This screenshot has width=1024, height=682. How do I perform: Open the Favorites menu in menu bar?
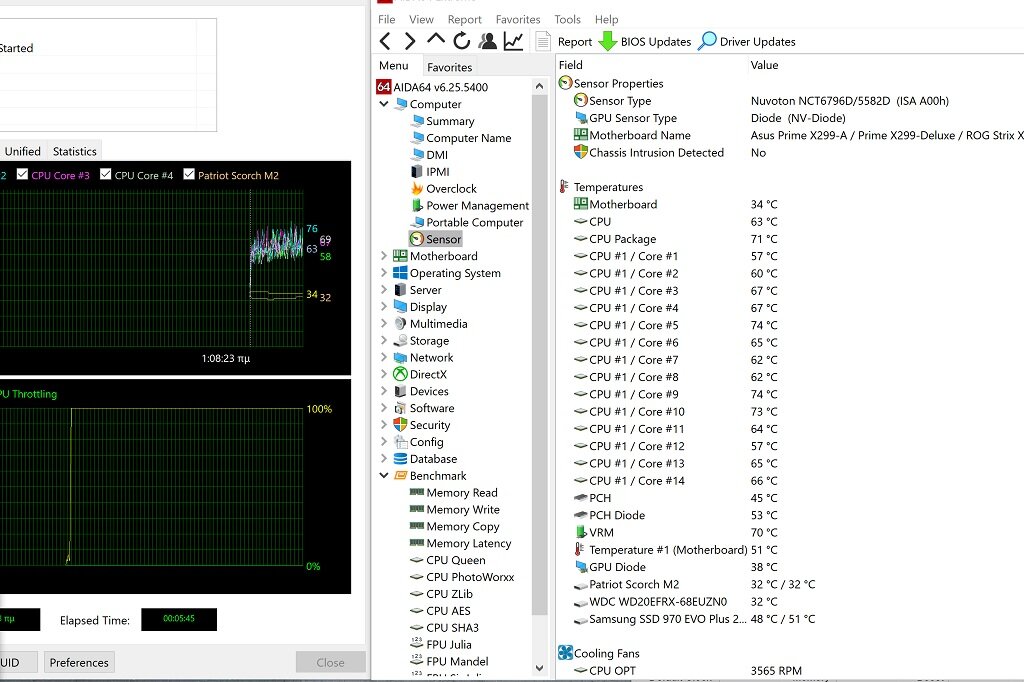518,20
